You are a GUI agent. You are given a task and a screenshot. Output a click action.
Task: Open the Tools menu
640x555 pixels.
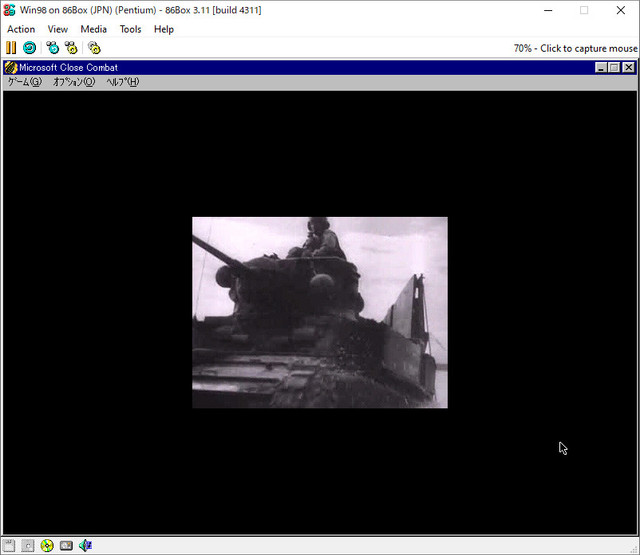[x=130, y=29]
